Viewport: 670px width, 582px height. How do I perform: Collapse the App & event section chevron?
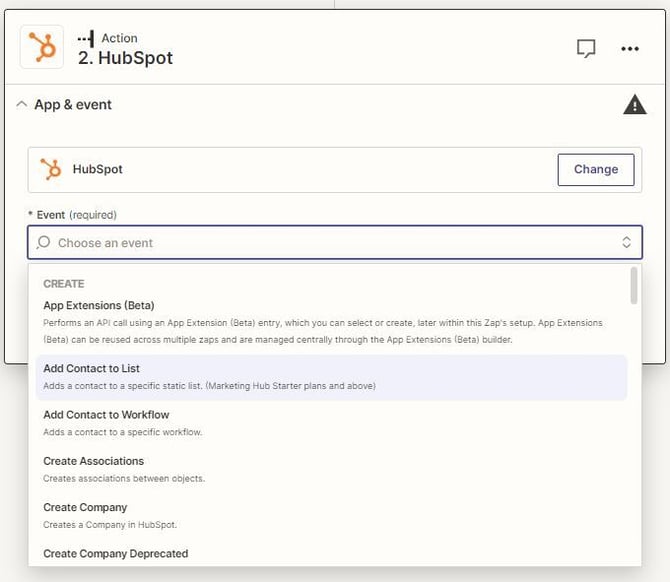pyautogui.click(x=22, y=104)
